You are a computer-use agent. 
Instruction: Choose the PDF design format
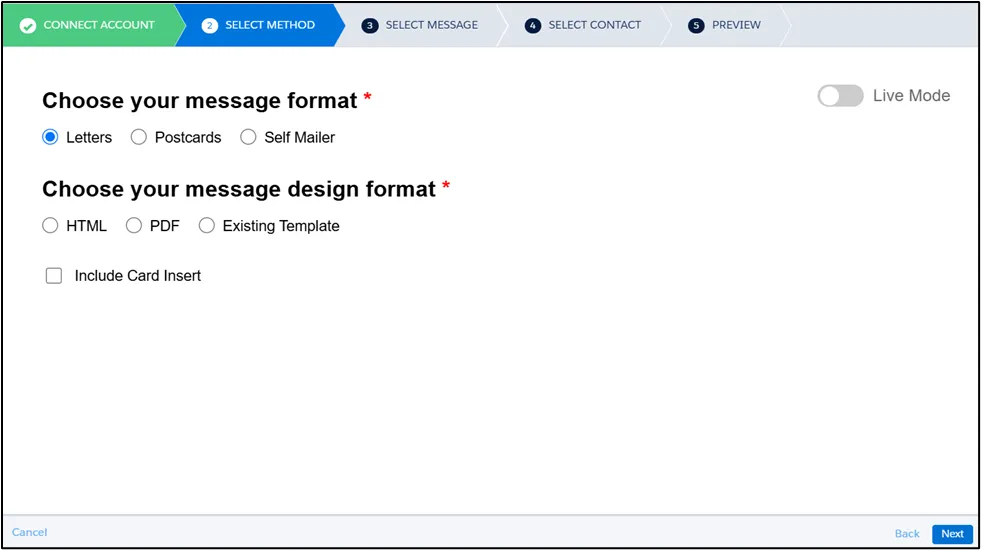pyautogui.click(x=134, y=226)
